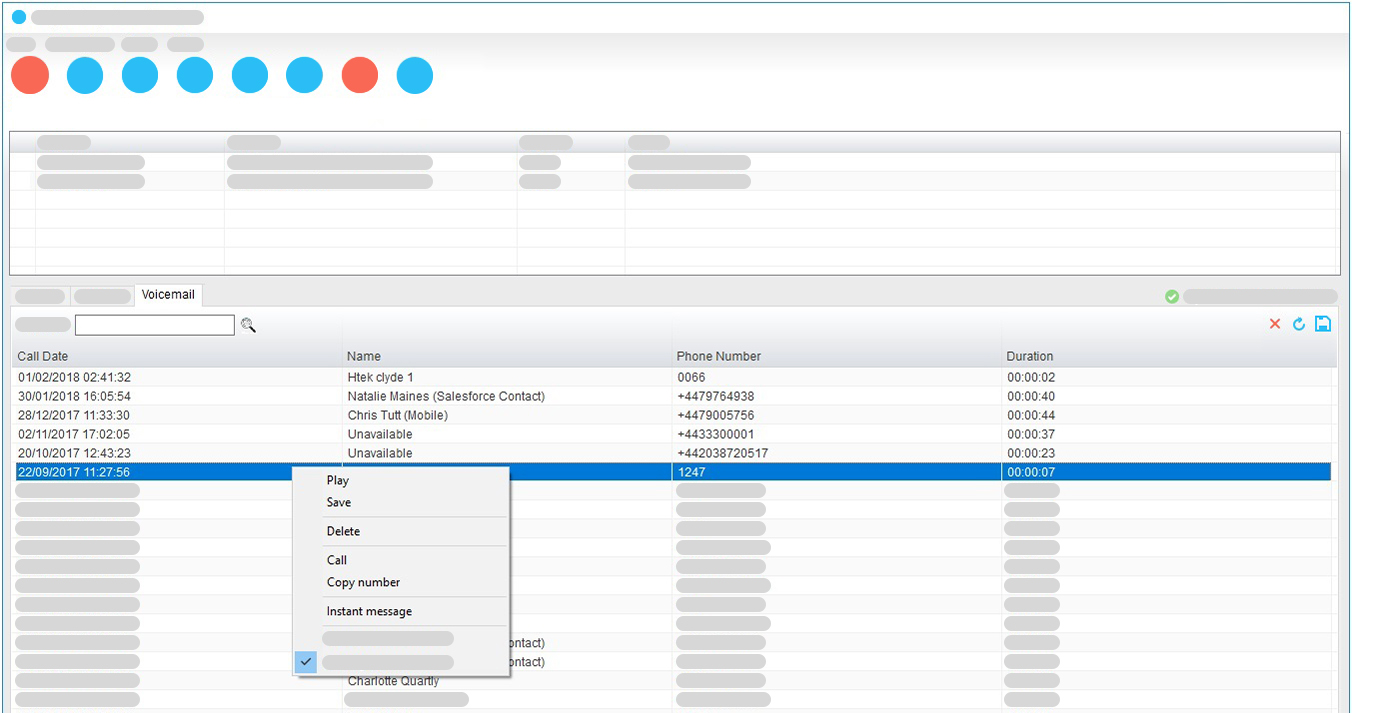Image resolution: width=1374 pixels, height=713 pixels.
Task: Click the duration 00:00:37
Action: 1031,435
